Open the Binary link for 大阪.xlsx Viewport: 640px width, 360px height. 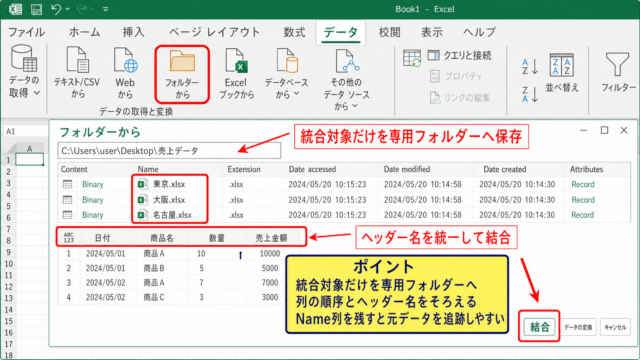93,200
